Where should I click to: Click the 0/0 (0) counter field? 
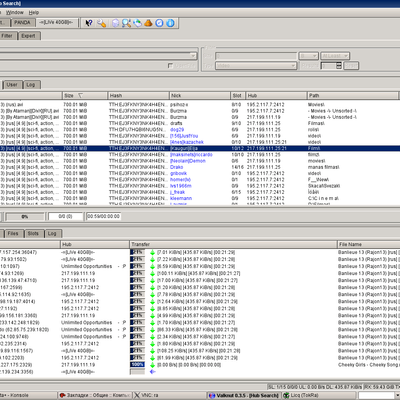[x=65, y=216]
